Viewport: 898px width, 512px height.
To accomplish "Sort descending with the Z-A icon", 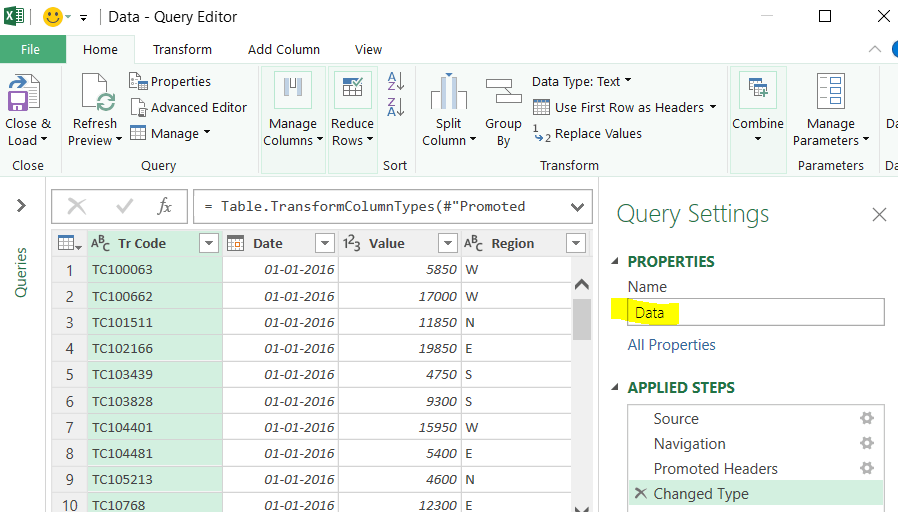I will click(396, 107).
